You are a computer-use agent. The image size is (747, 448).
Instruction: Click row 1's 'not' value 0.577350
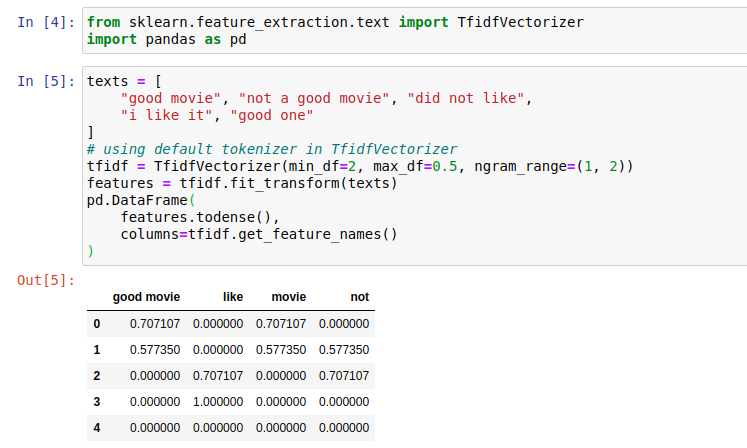[344, 350]
